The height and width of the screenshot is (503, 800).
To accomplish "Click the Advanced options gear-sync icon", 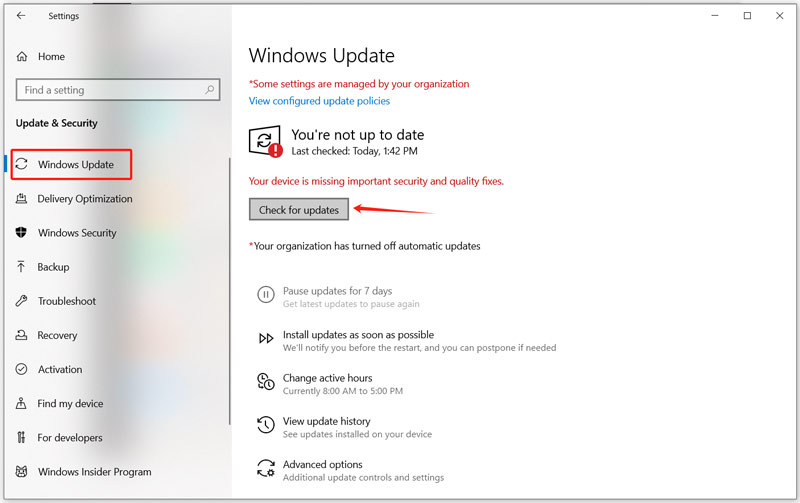I will [x=266, y=468].
